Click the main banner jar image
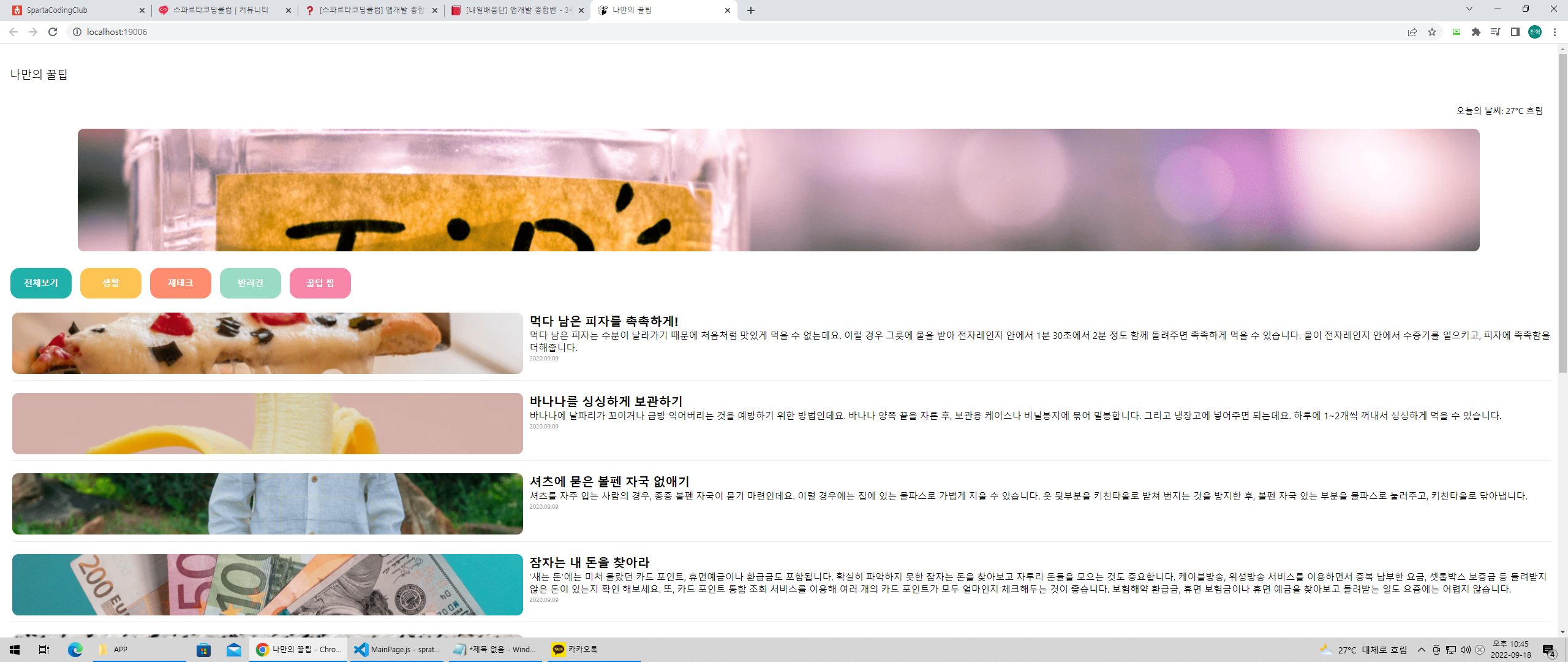1568x662 pixels. (778, 190)
